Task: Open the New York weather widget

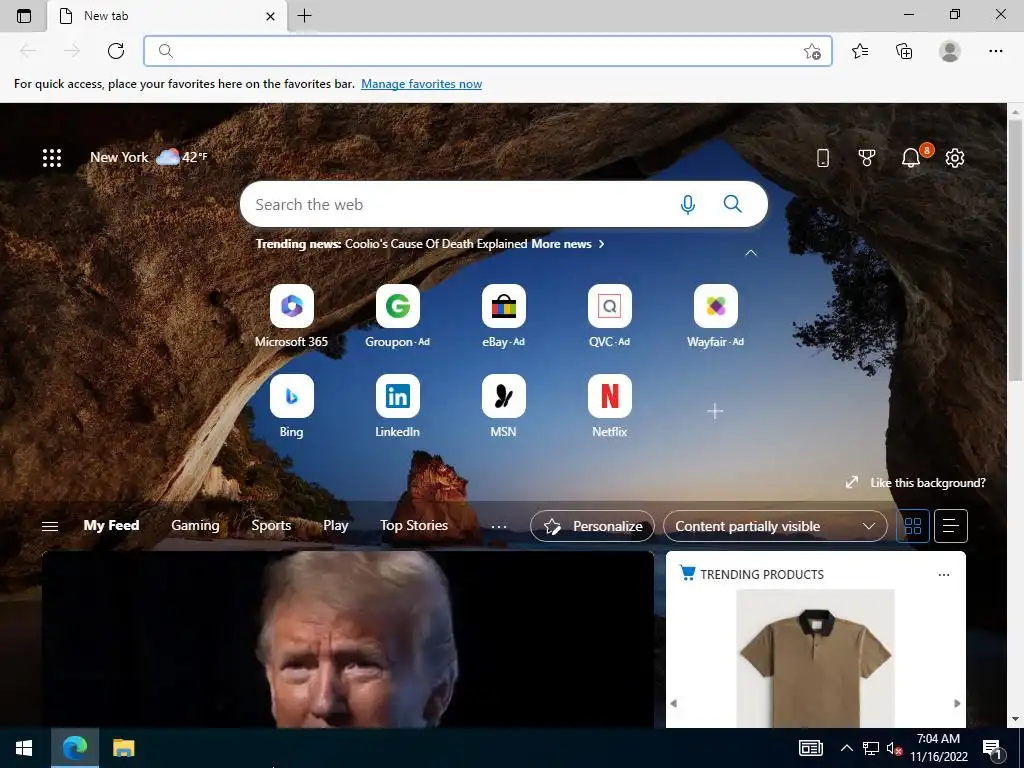Action: 149,157
